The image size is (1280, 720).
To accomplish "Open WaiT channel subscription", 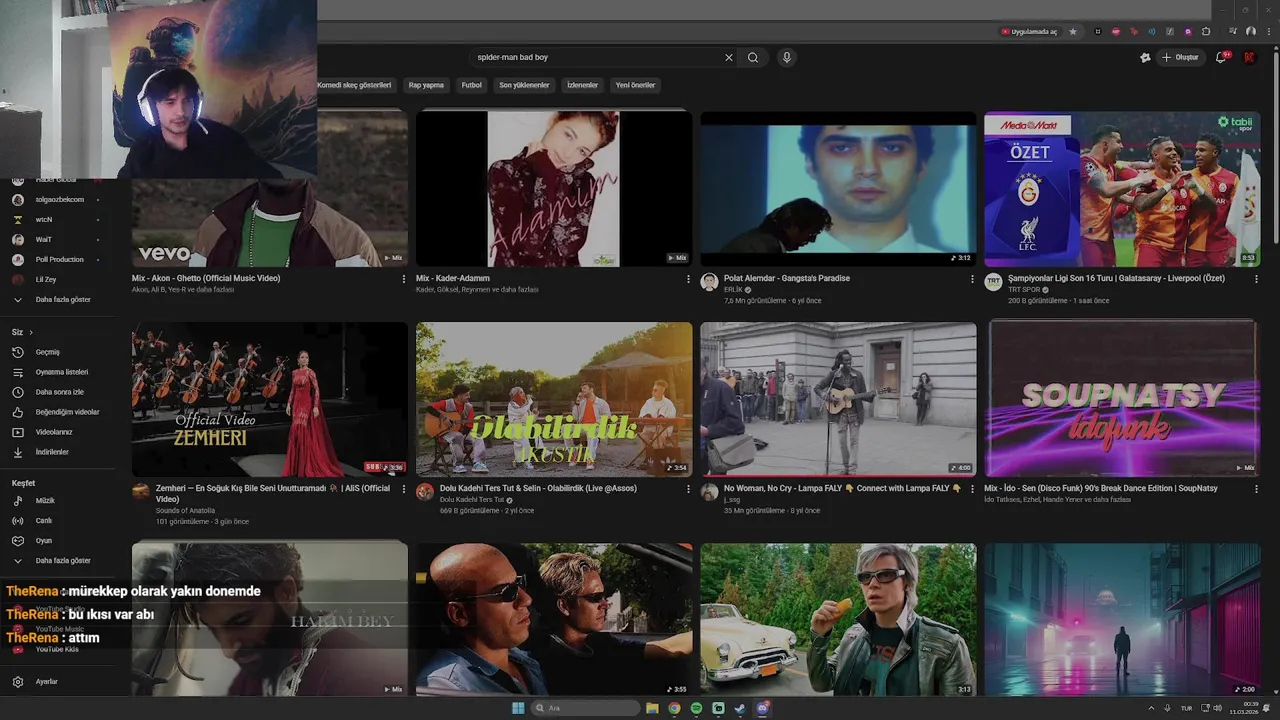I will [x=44, y=239].
